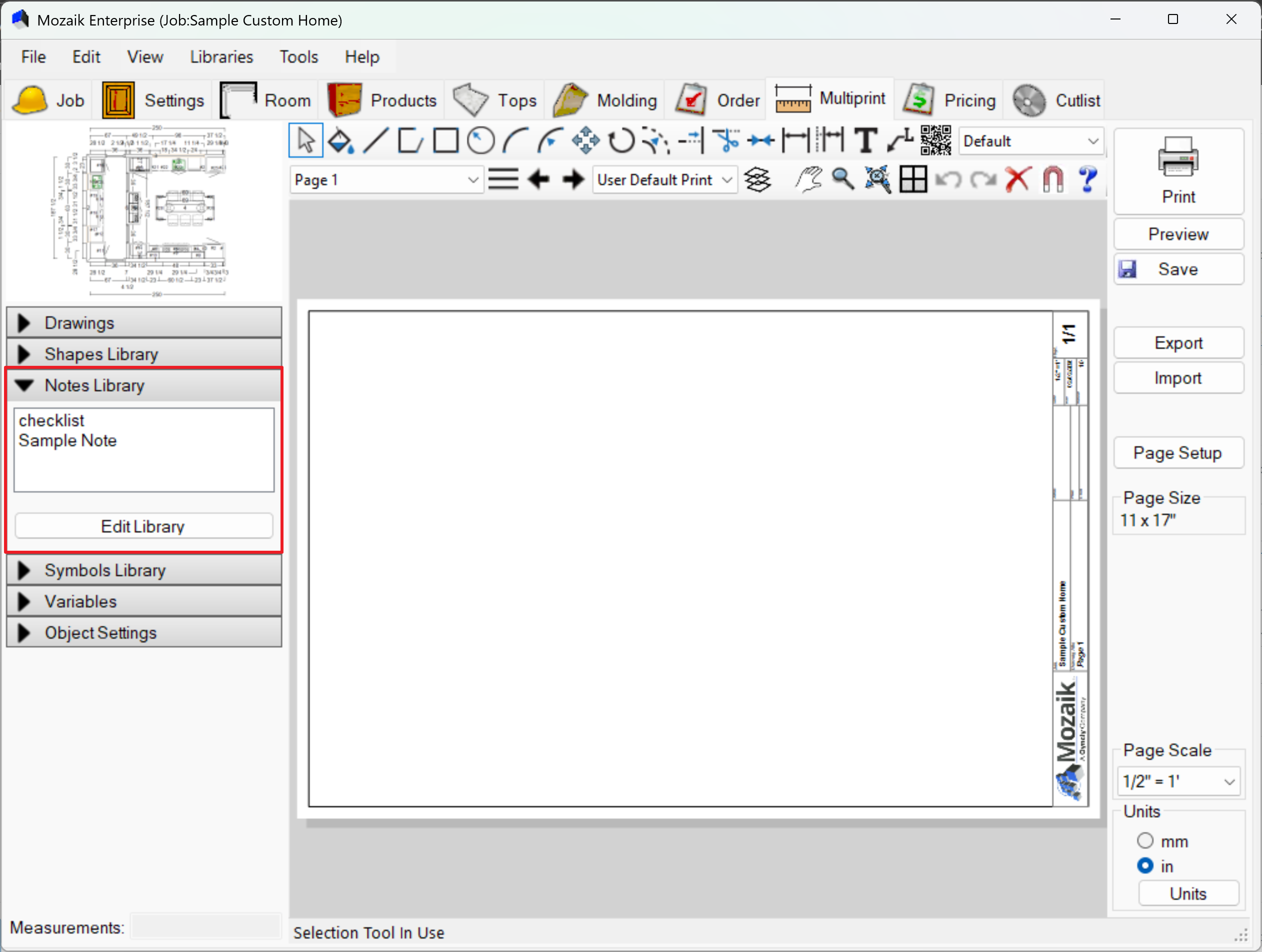
Task: Select the checklist note item
Action: point(51,421)
